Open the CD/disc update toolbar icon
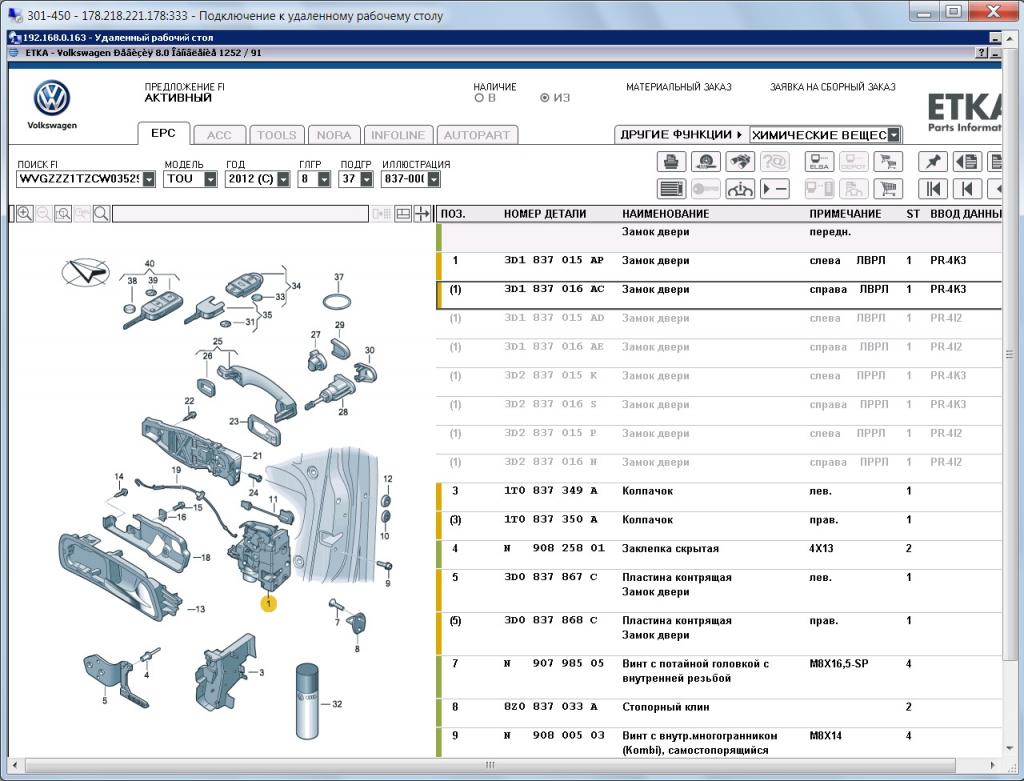This screenshot has width=1024, height=781. [706, 161]
